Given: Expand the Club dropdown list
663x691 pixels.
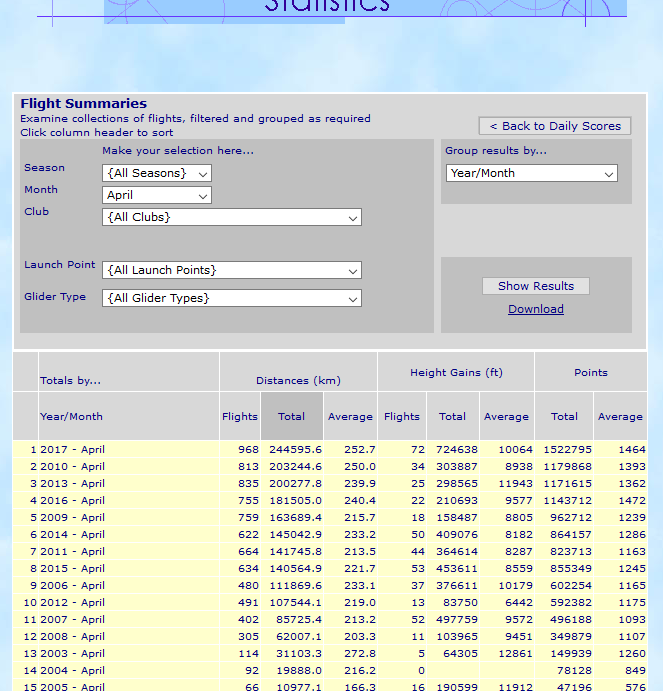Looking at the screenshot, I should pyautogui.click(x=231, y=217).
